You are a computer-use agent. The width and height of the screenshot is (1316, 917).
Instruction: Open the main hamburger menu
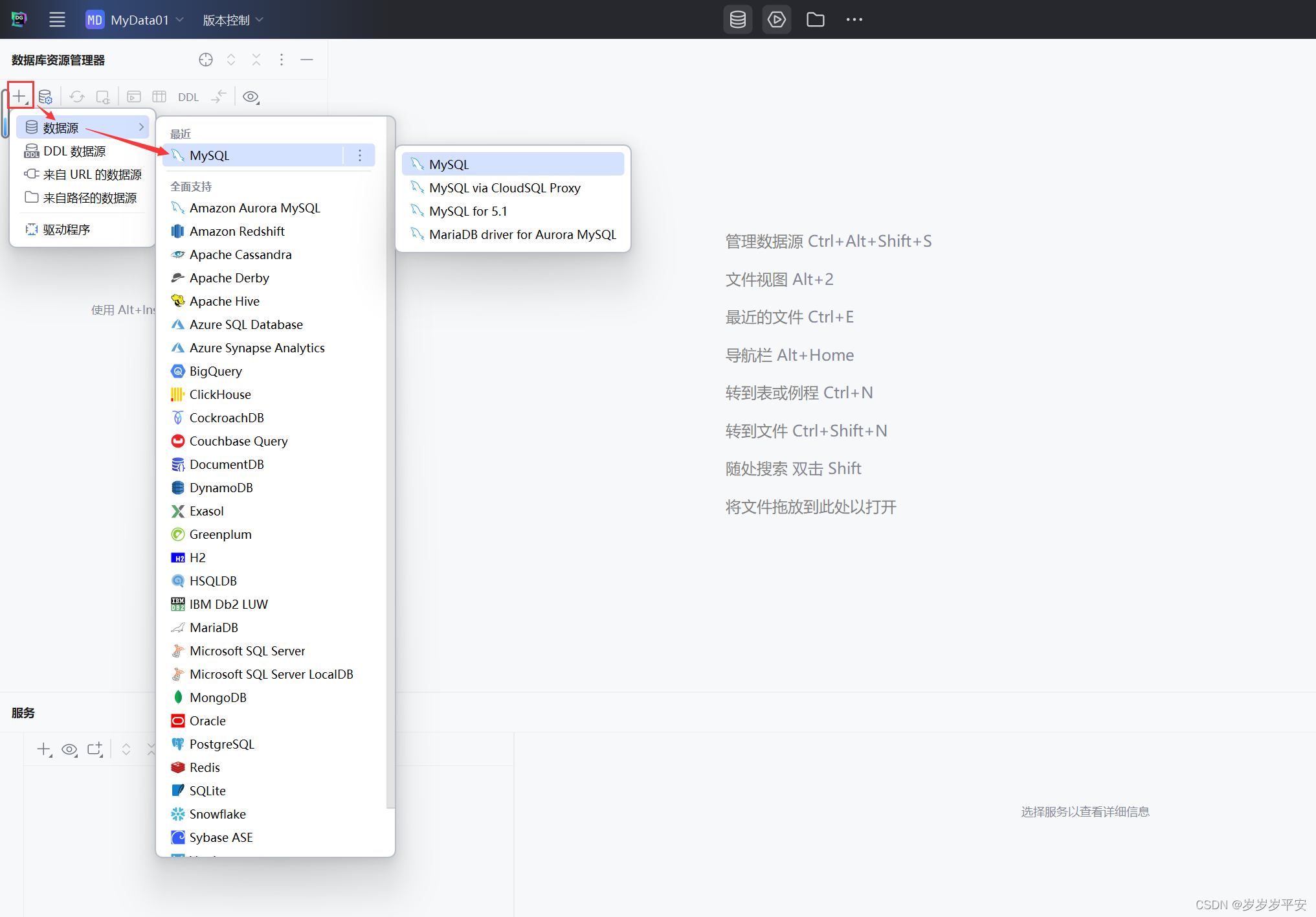tap(57, 19)
